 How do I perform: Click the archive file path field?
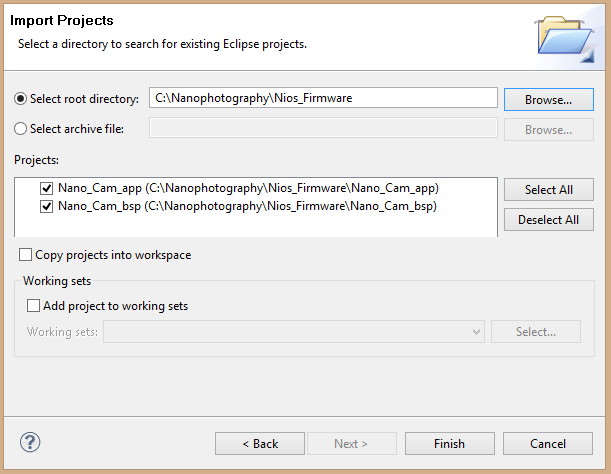[x=323, y=128]
